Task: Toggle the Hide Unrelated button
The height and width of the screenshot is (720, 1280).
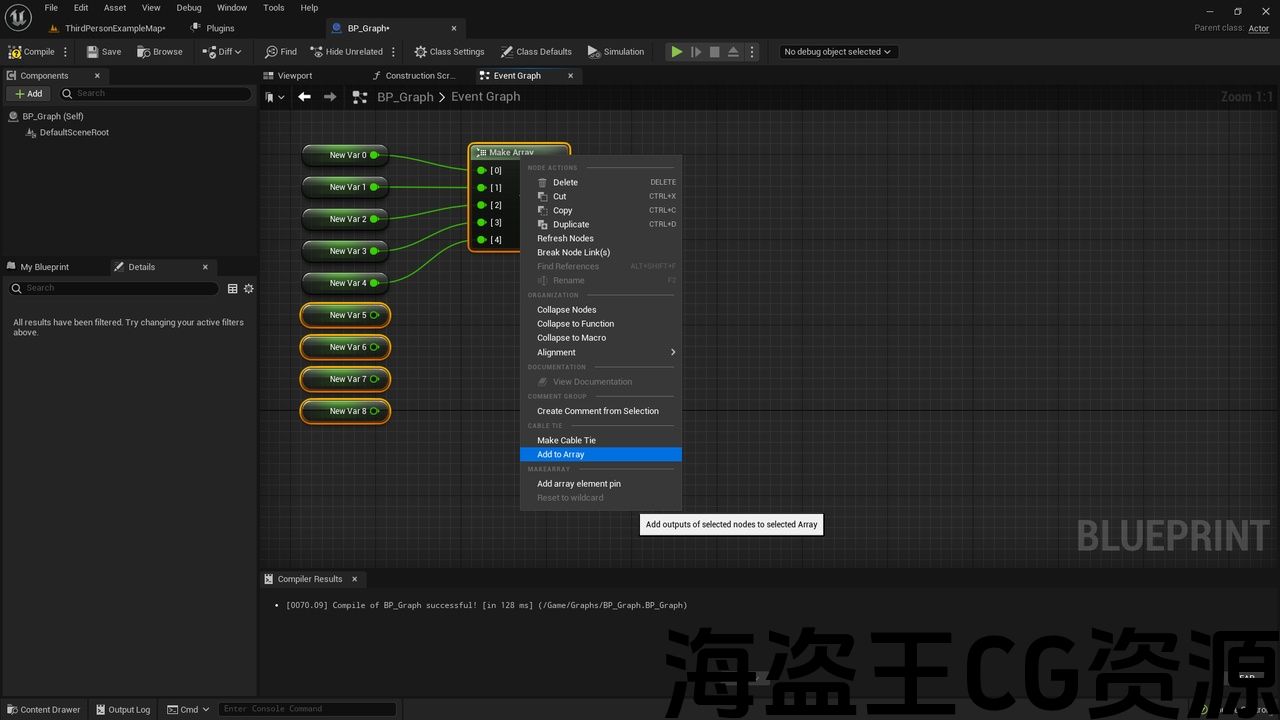Action: point(347,52)
